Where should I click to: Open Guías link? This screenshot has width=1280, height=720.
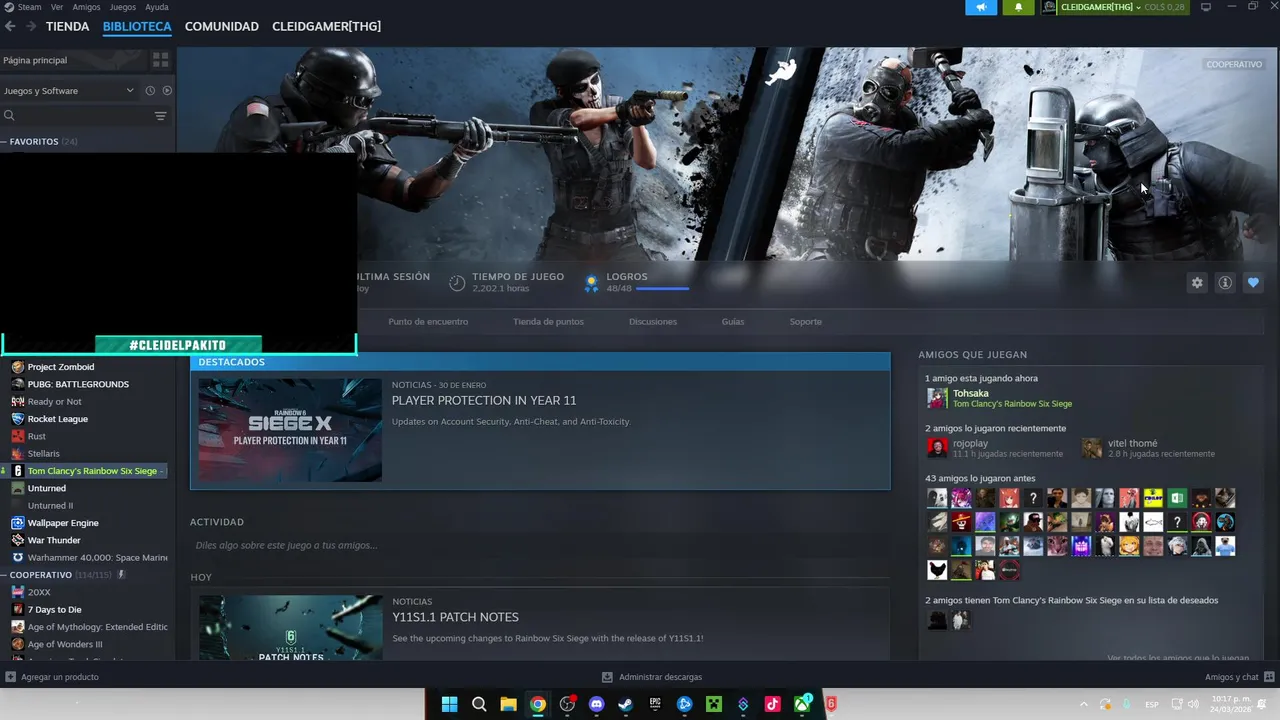click(733, 322)
